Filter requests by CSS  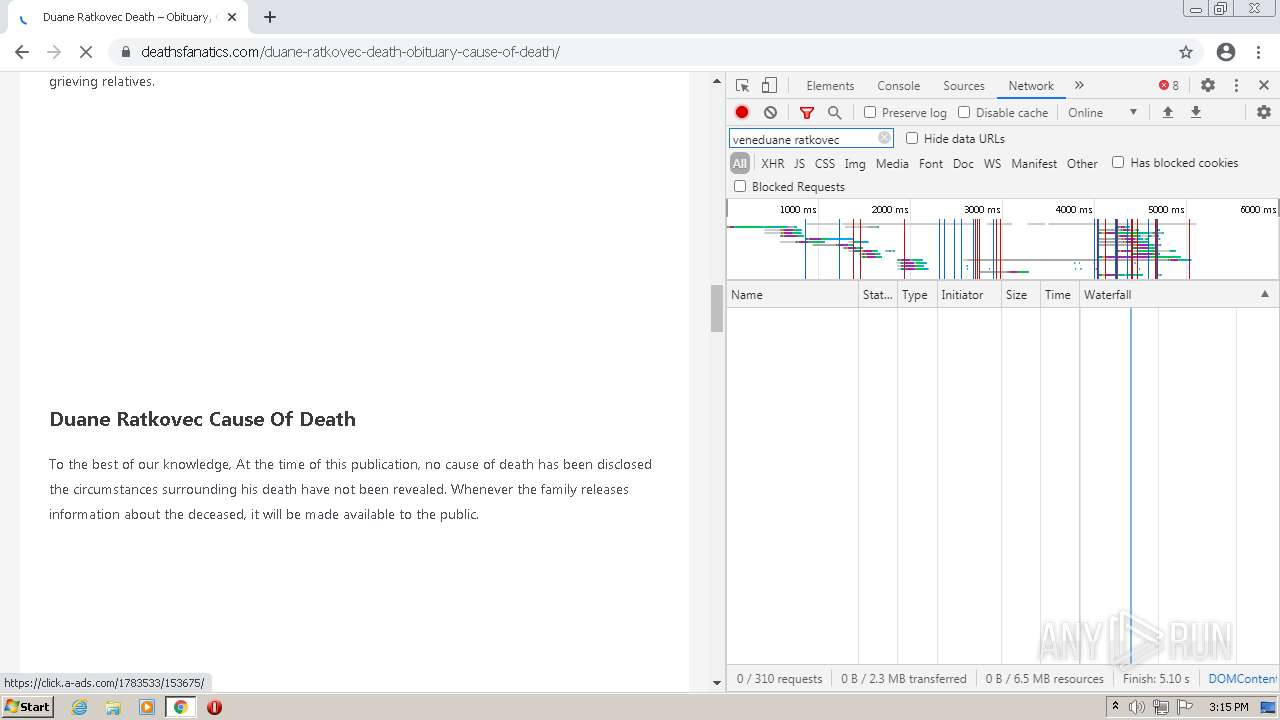pyautogui.click(x=824, y=163)
